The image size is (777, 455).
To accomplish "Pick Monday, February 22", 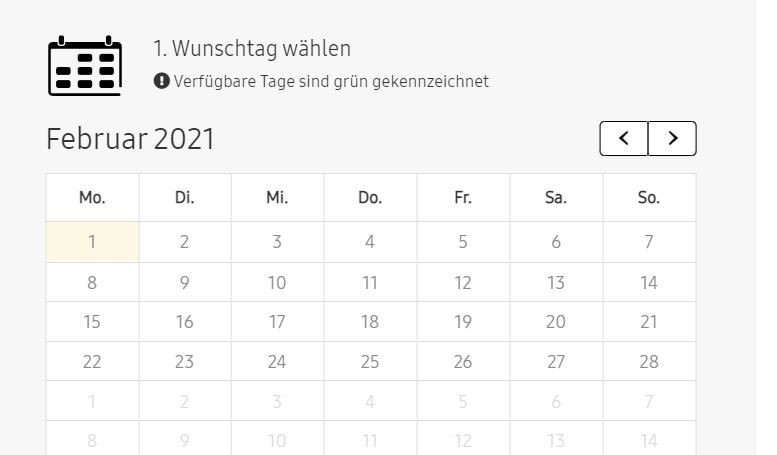I will tap(92, 362).
